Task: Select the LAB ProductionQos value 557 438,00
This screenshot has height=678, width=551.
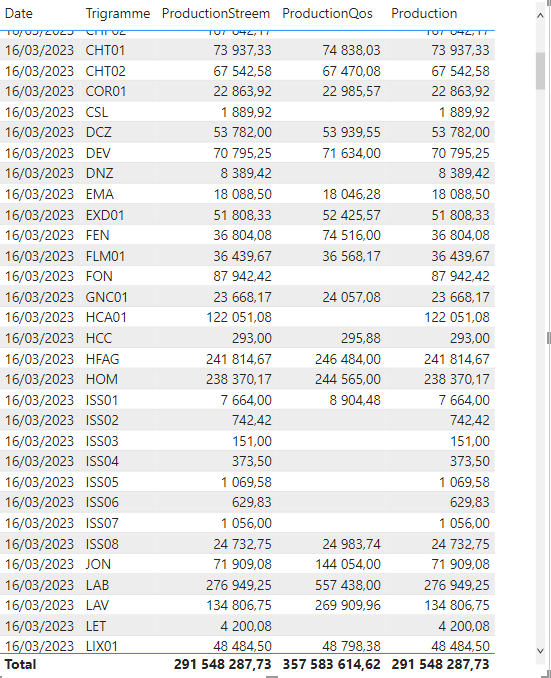Action: (348, 585)
